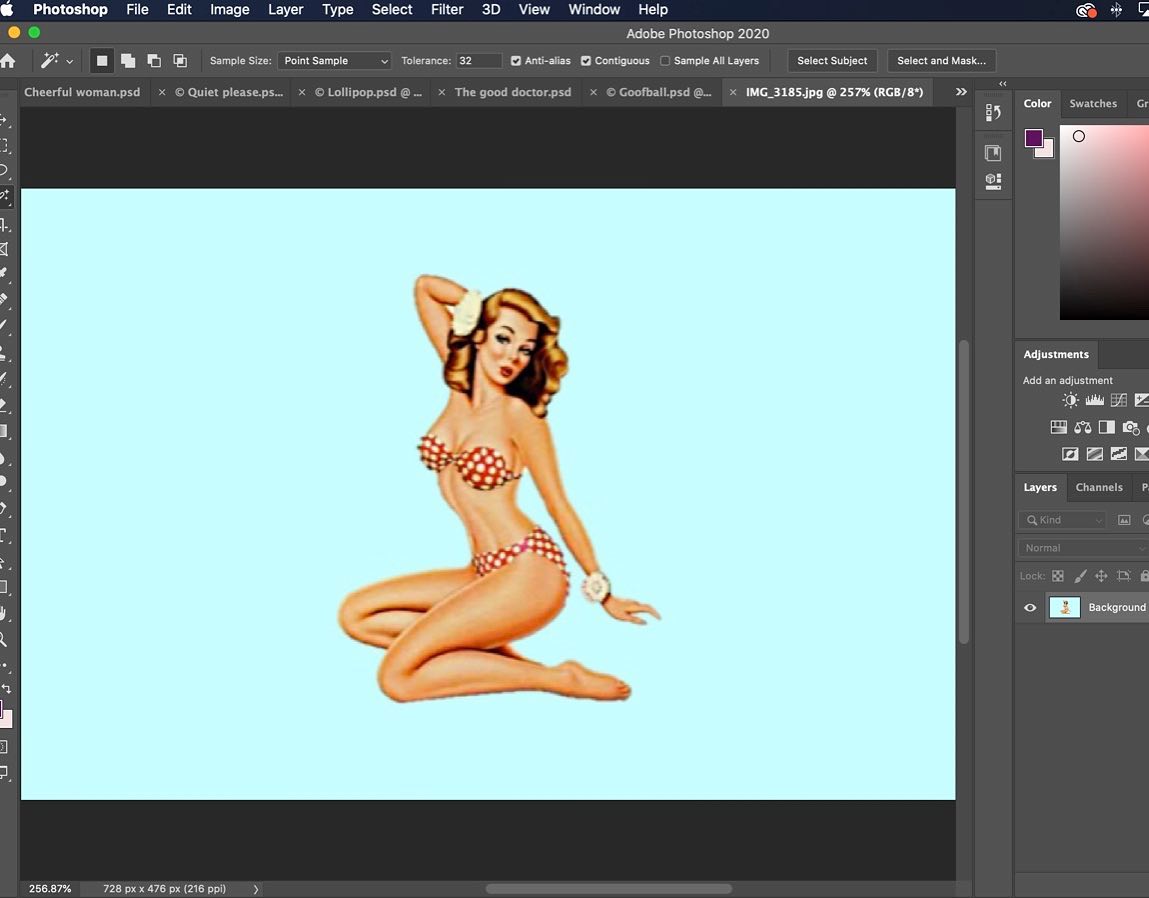Hide the Background layer eye icon
Image resolution: width=1149 pixels, height=898 pixels.
(x=1030, y=608)
